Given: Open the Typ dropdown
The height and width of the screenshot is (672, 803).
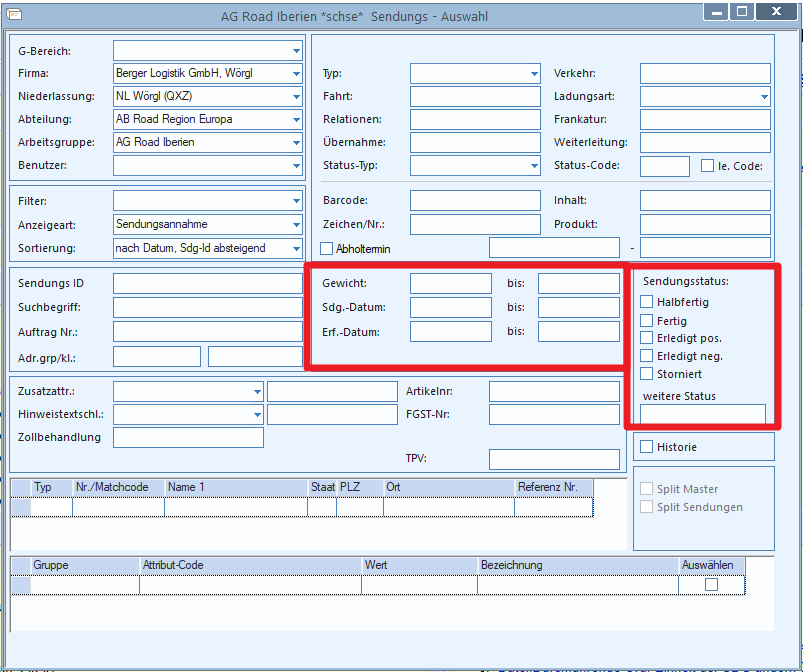Looking at the screenshot, I should coord(534,73).
